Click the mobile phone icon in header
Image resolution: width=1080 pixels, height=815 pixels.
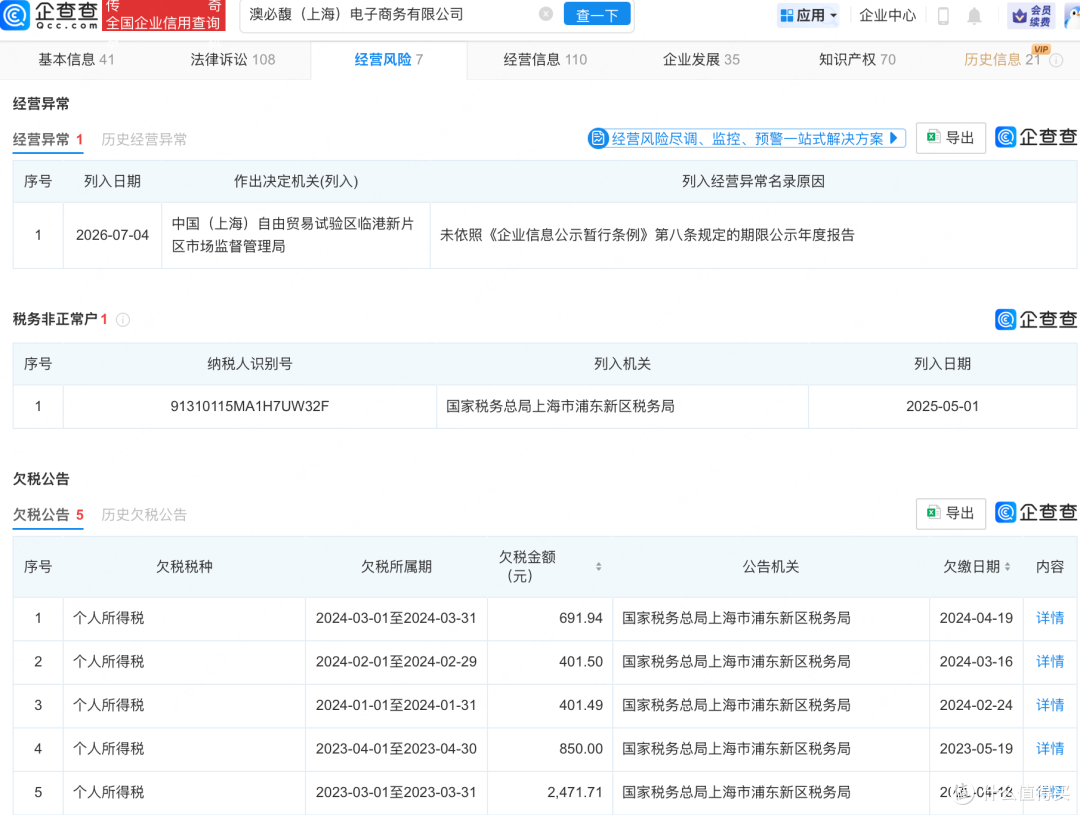tap(943, 16)
